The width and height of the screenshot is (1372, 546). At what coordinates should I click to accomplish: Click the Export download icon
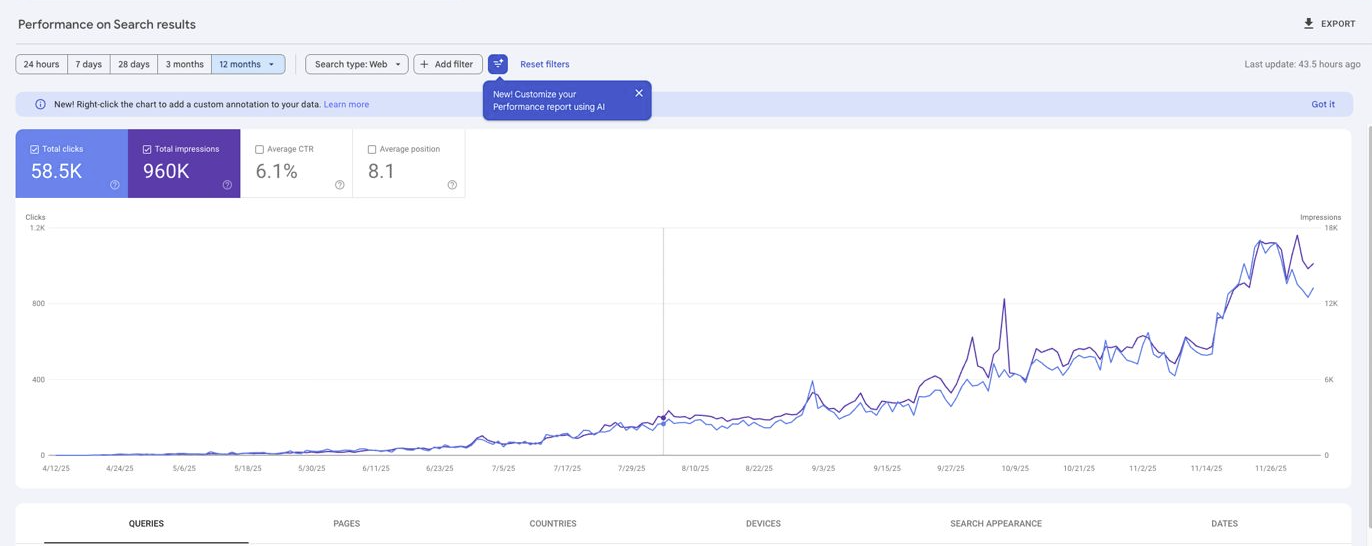coord(1308,24)
